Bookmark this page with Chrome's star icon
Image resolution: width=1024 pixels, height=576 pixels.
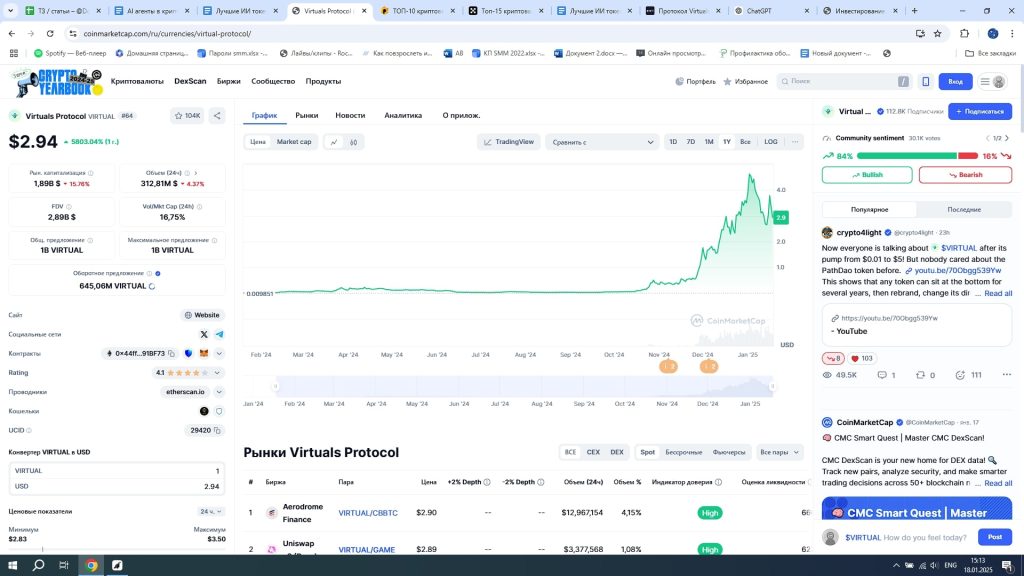[938, 33]
